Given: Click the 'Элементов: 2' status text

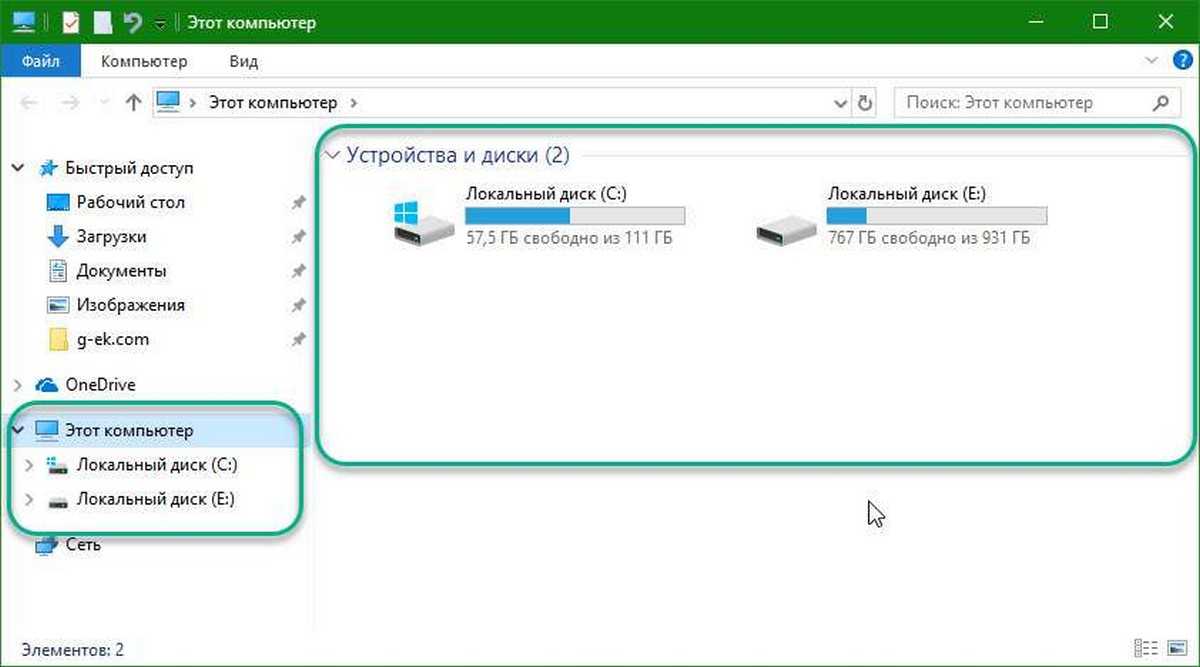Looking at the screenshot, I should [72, 649].
